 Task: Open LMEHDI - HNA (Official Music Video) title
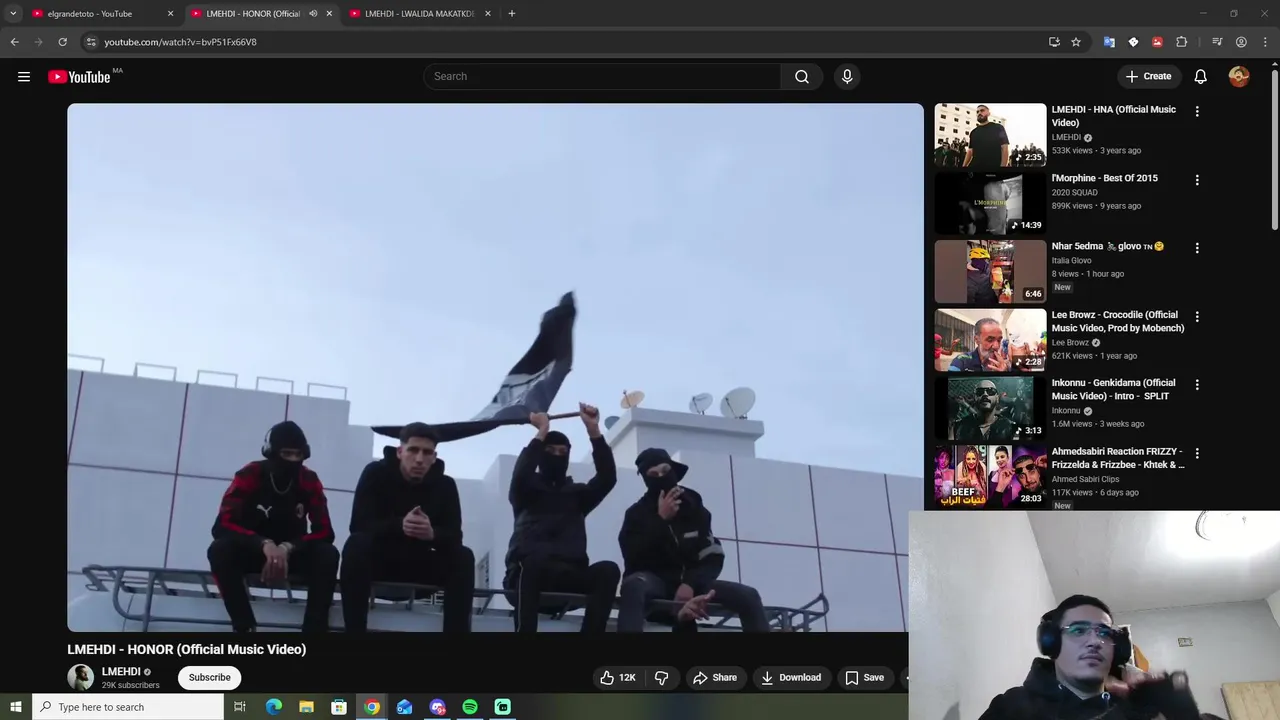tap(1113, 116)
